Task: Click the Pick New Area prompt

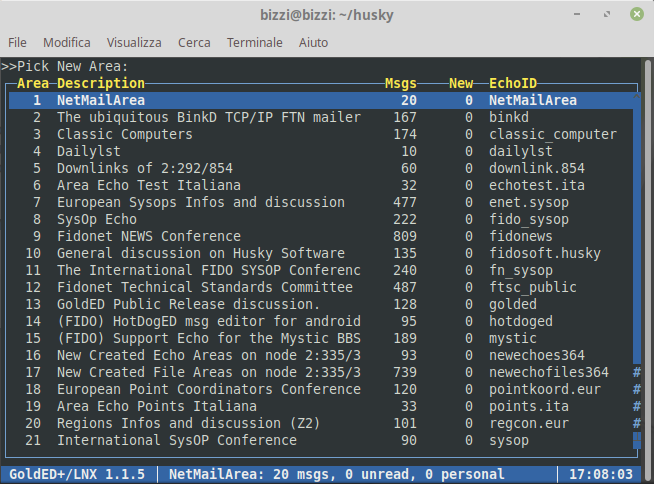Action: tap(65, 66)
